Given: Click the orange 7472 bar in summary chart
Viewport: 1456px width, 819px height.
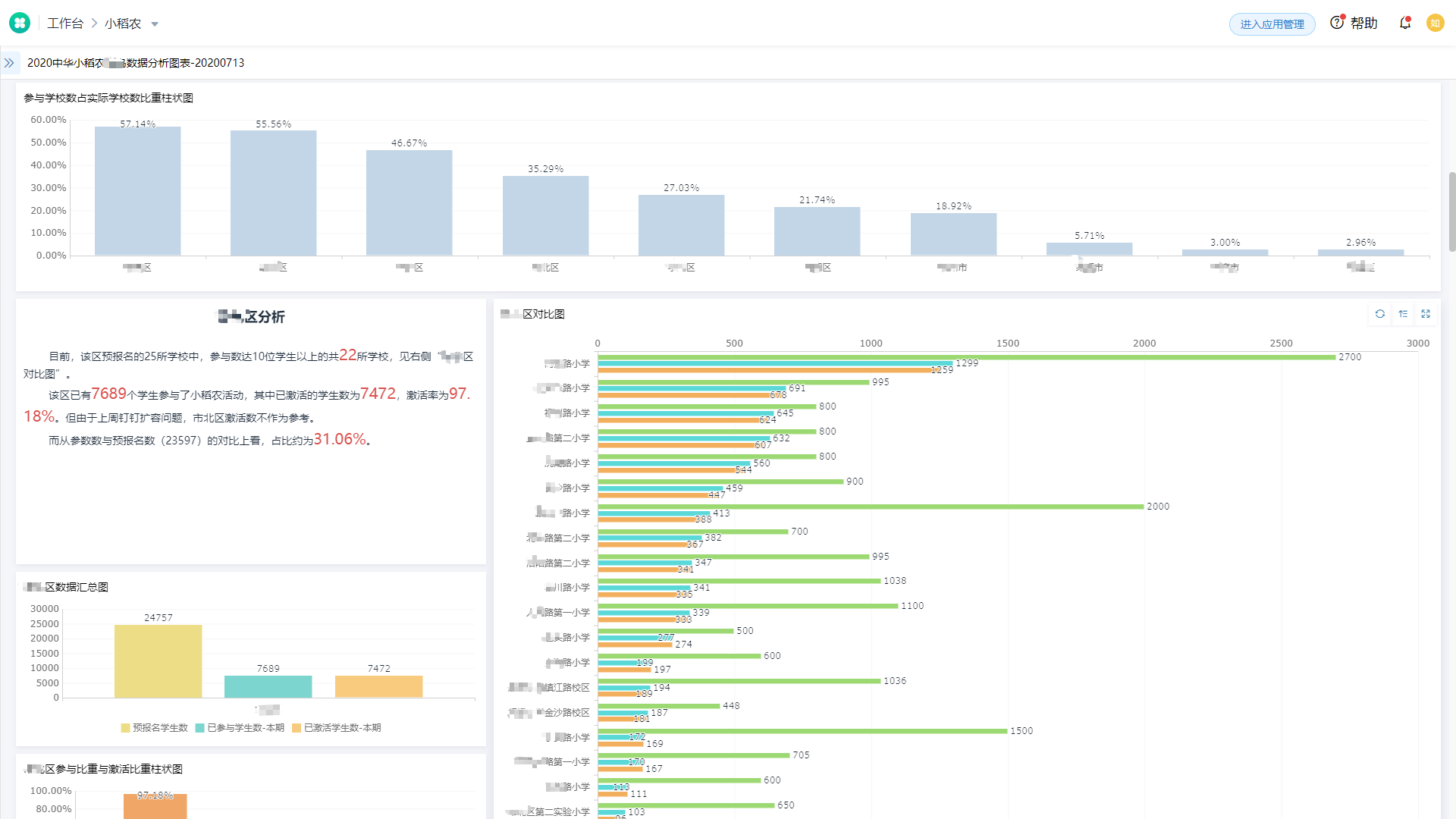Looking at the screenshot, I should pyautogui.click(x=378, y=687).
